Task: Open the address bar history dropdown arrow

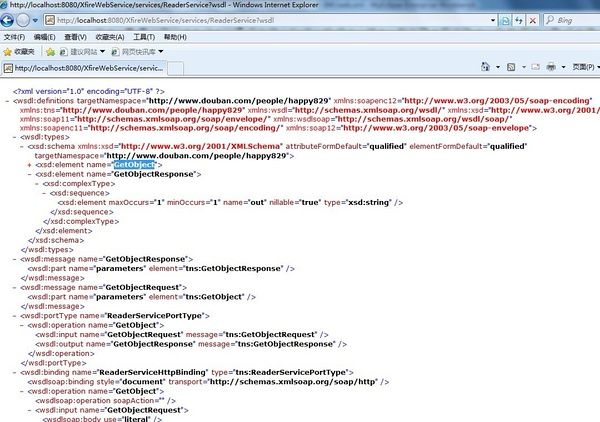Action: [x=493, y=20]
